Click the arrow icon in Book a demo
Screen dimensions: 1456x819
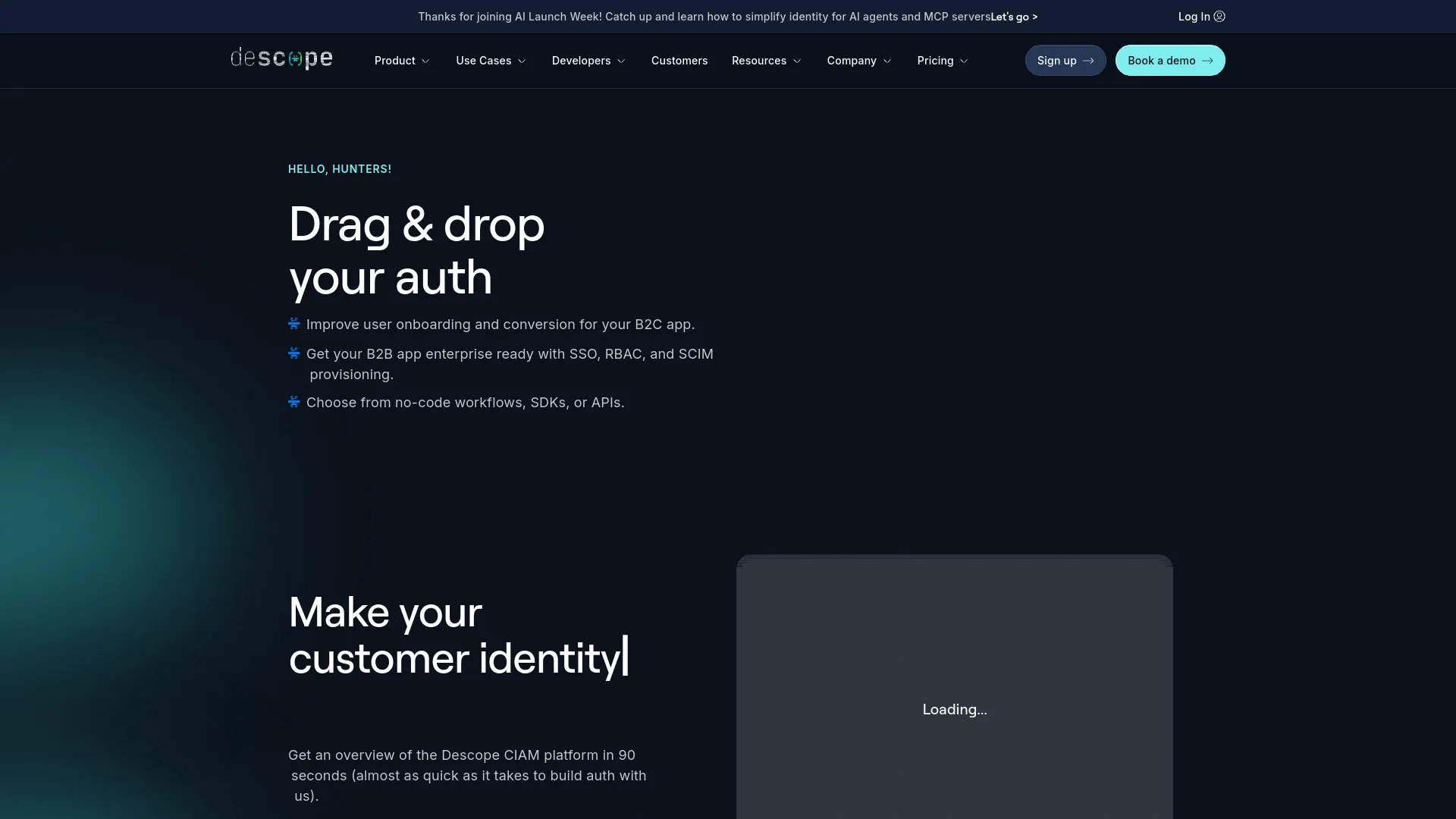[1207, 61]
